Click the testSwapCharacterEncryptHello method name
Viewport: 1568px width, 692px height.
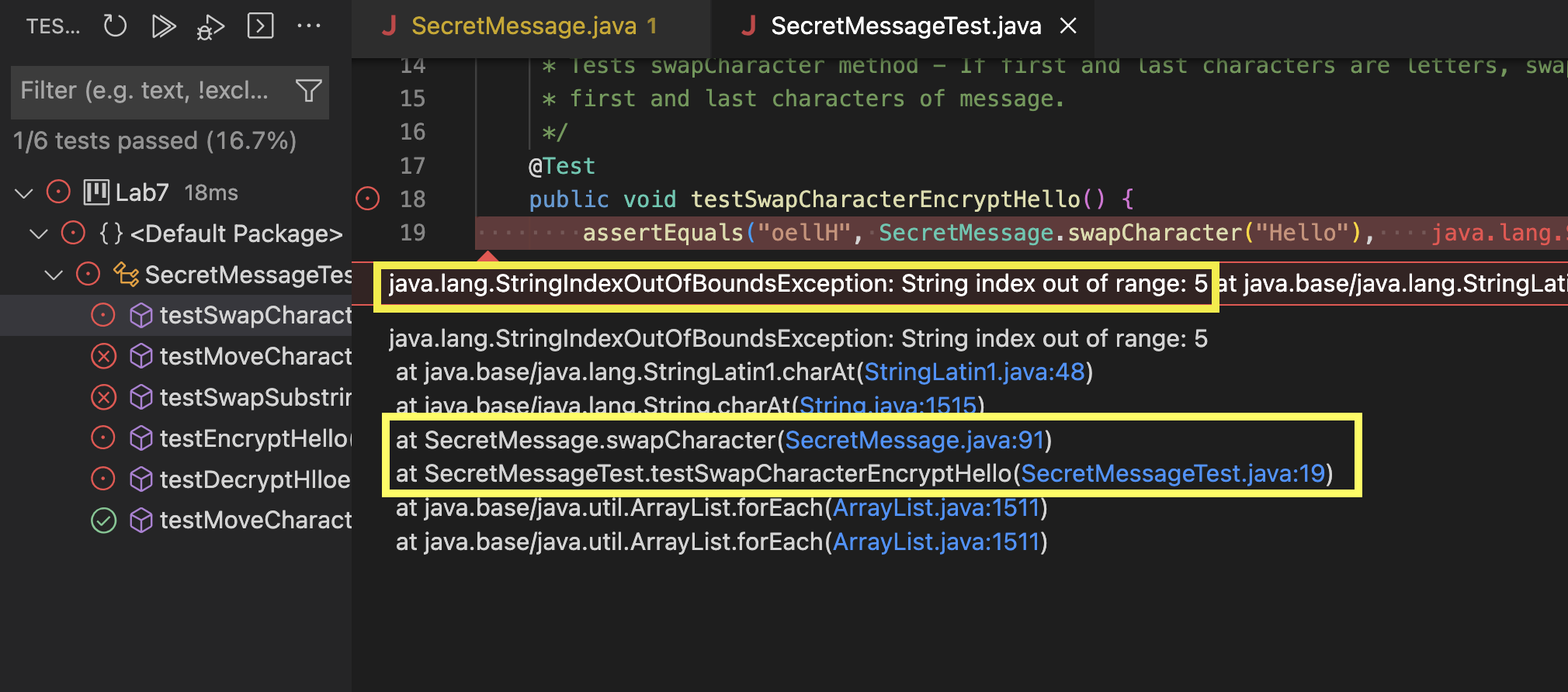[x=885, y=199]
